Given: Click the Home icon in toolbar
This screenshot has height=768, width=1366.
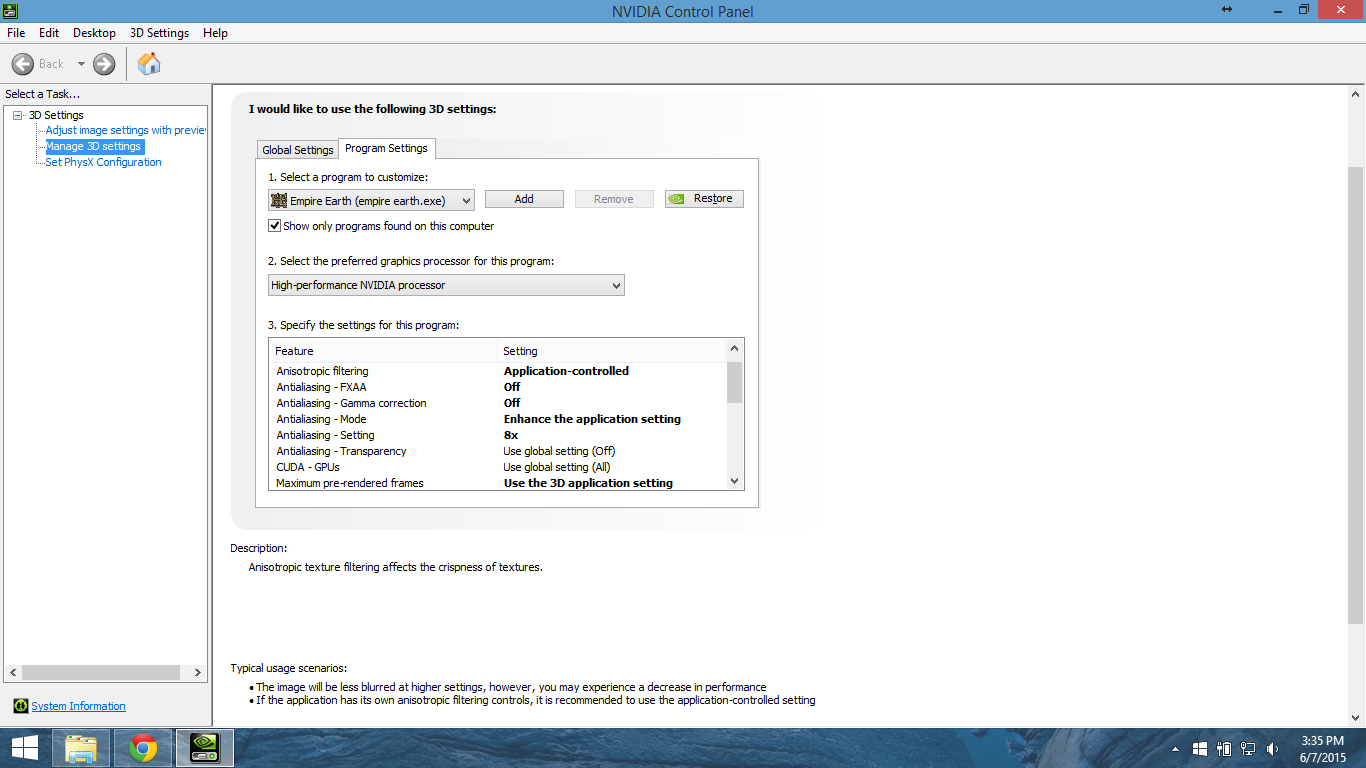Looking at the screenshot, I should click(149, 64).
